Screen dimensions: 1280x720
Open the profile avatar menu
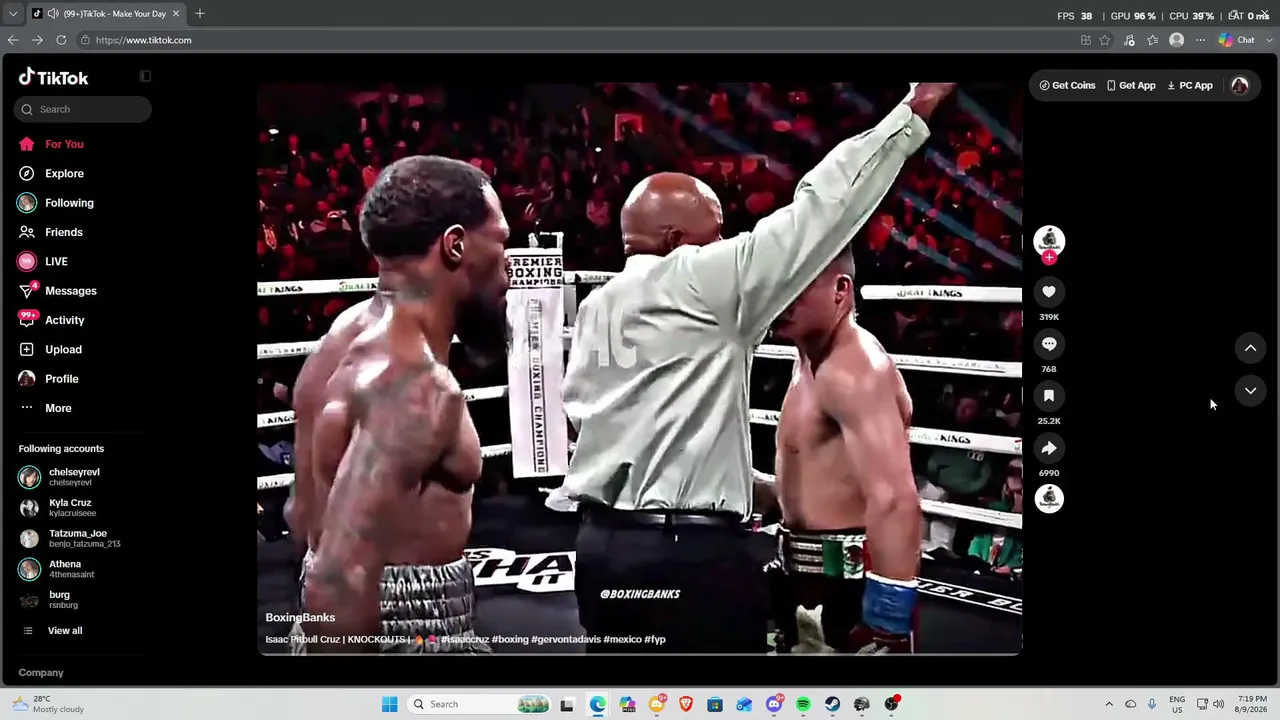(1240, 86)
